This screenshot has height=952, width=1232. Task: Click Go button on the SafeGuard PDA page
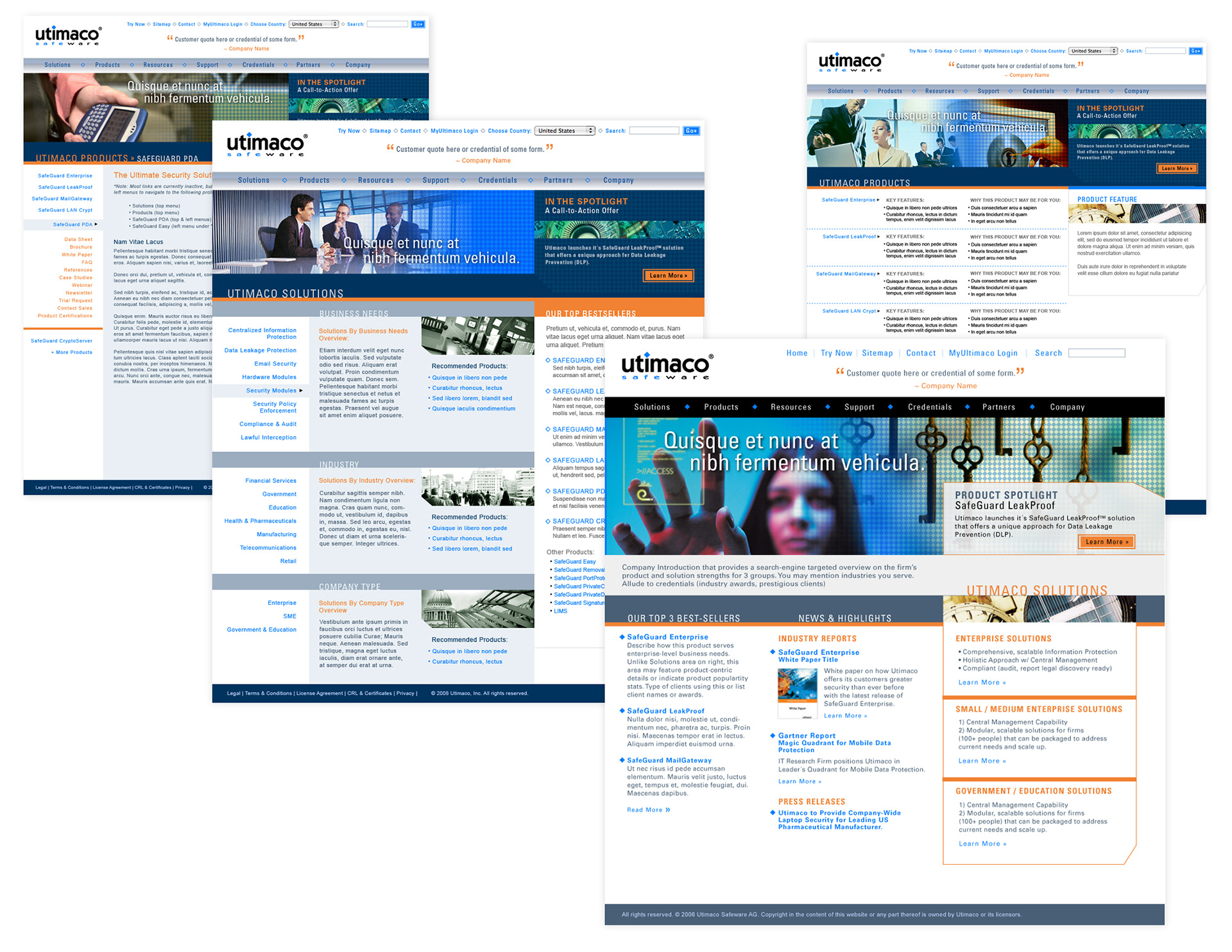click(x=418, y=24)
